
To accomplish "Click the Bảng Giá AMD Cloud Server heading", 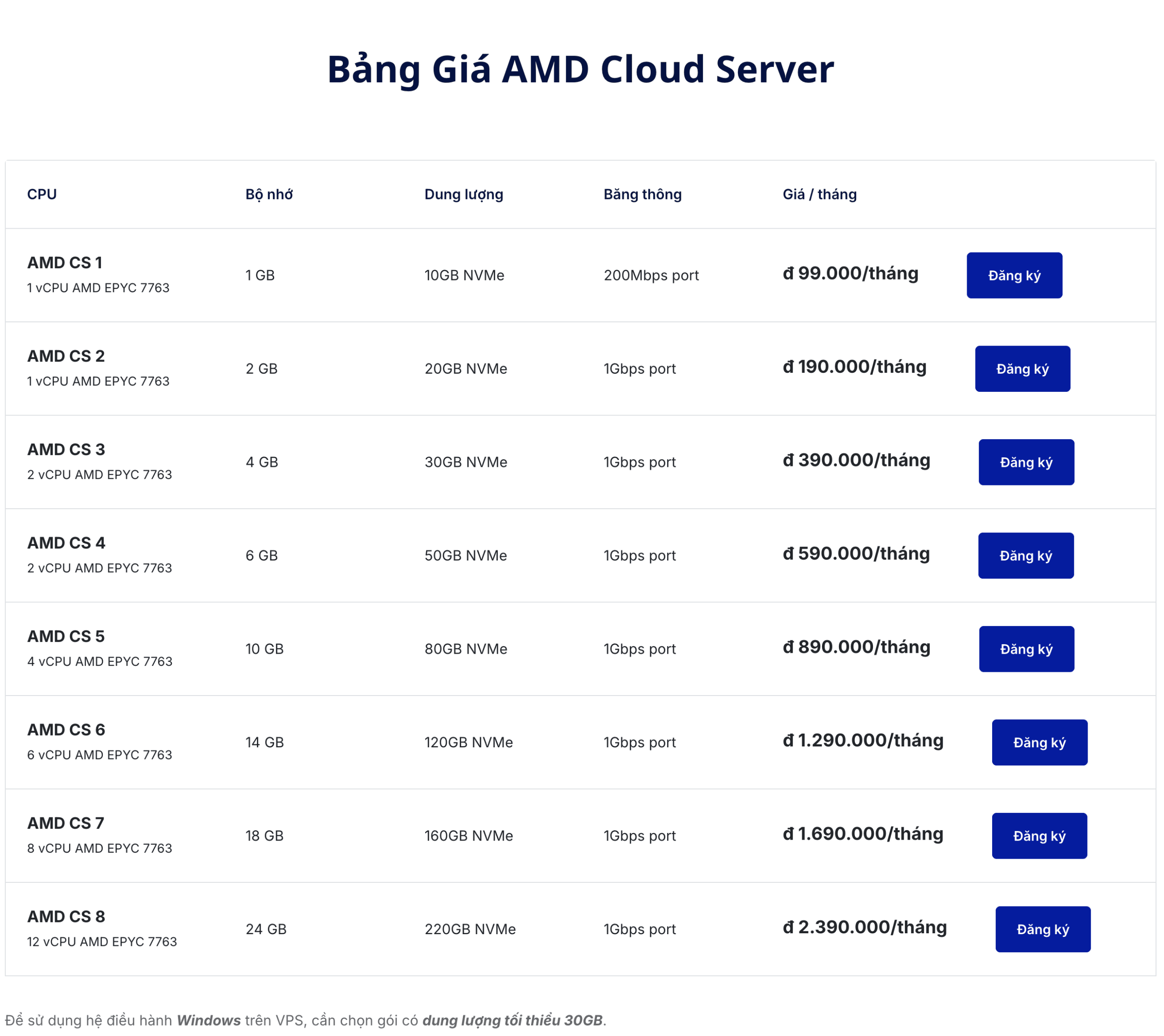I will (580, 69).
